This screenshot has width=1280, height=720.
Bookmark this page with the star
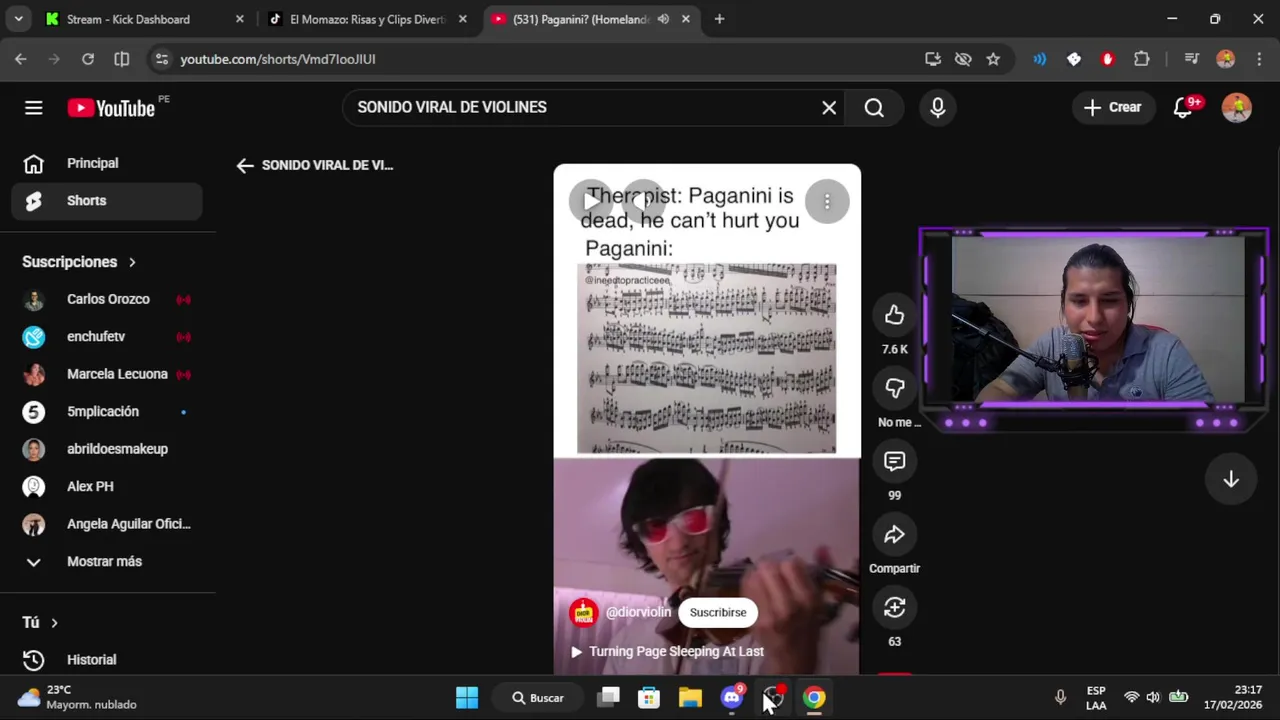click(993, 59)
